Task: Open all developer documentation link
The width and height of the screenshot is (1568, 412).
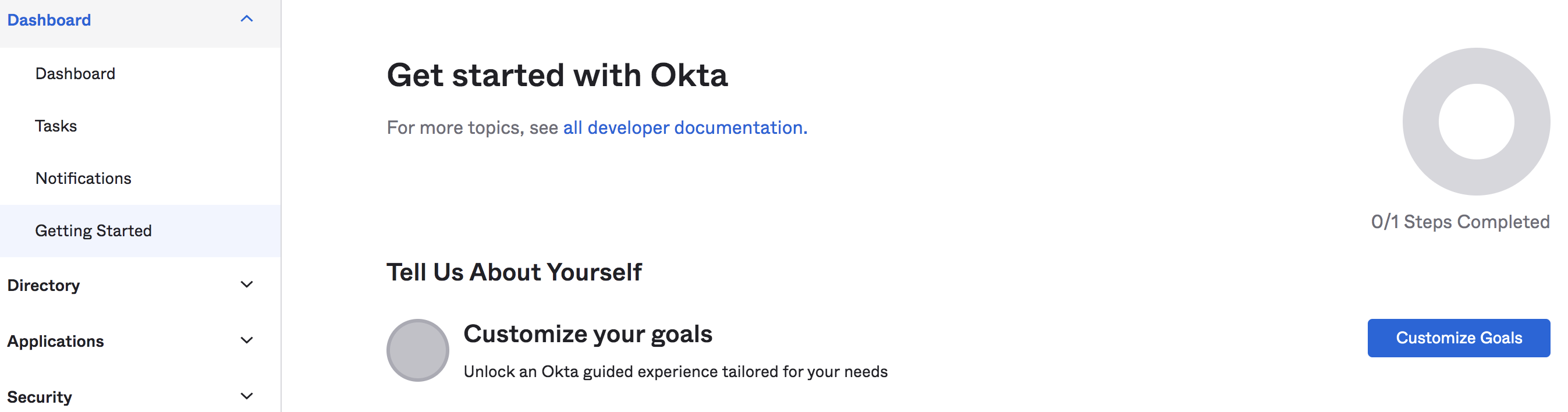Action: click(685, 127)
